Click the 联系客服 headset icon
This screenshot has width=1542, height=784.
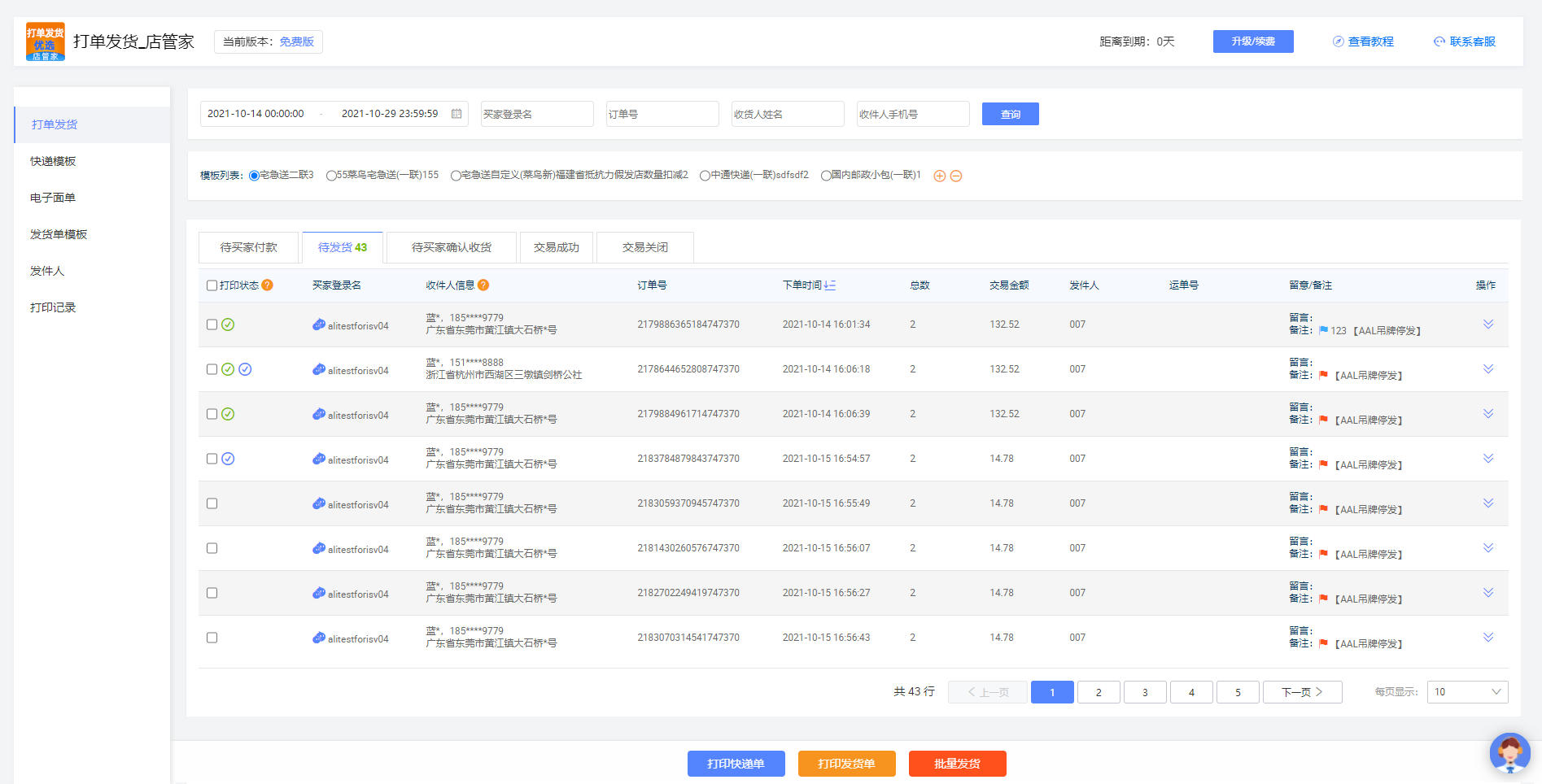[1439, 41]
